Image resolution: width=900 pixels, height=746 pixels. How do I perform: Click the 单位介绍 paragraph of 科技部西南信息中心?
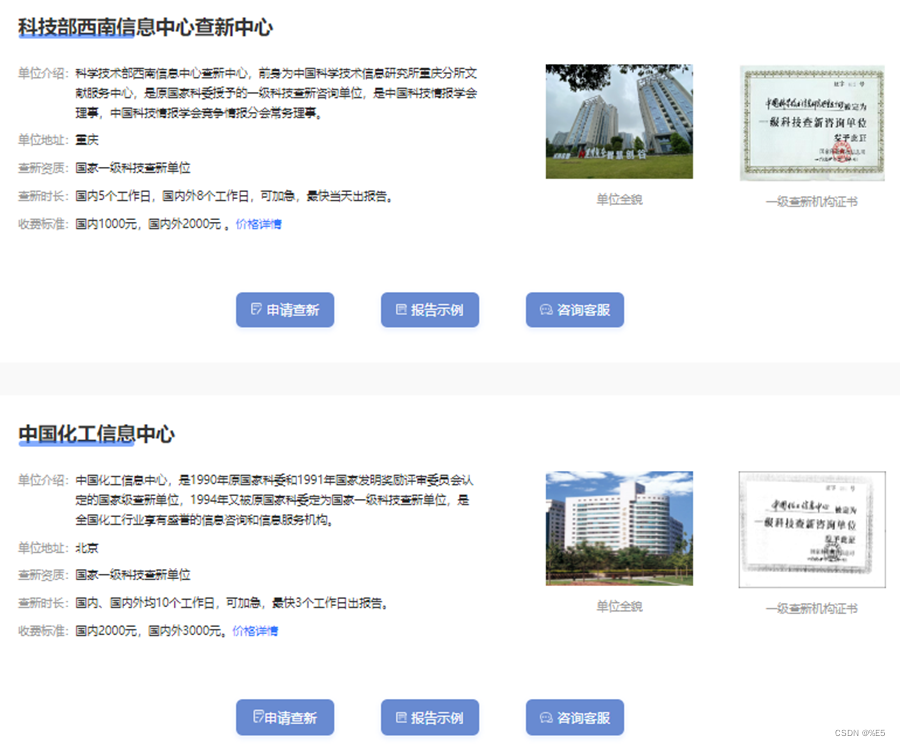(276, 93)
